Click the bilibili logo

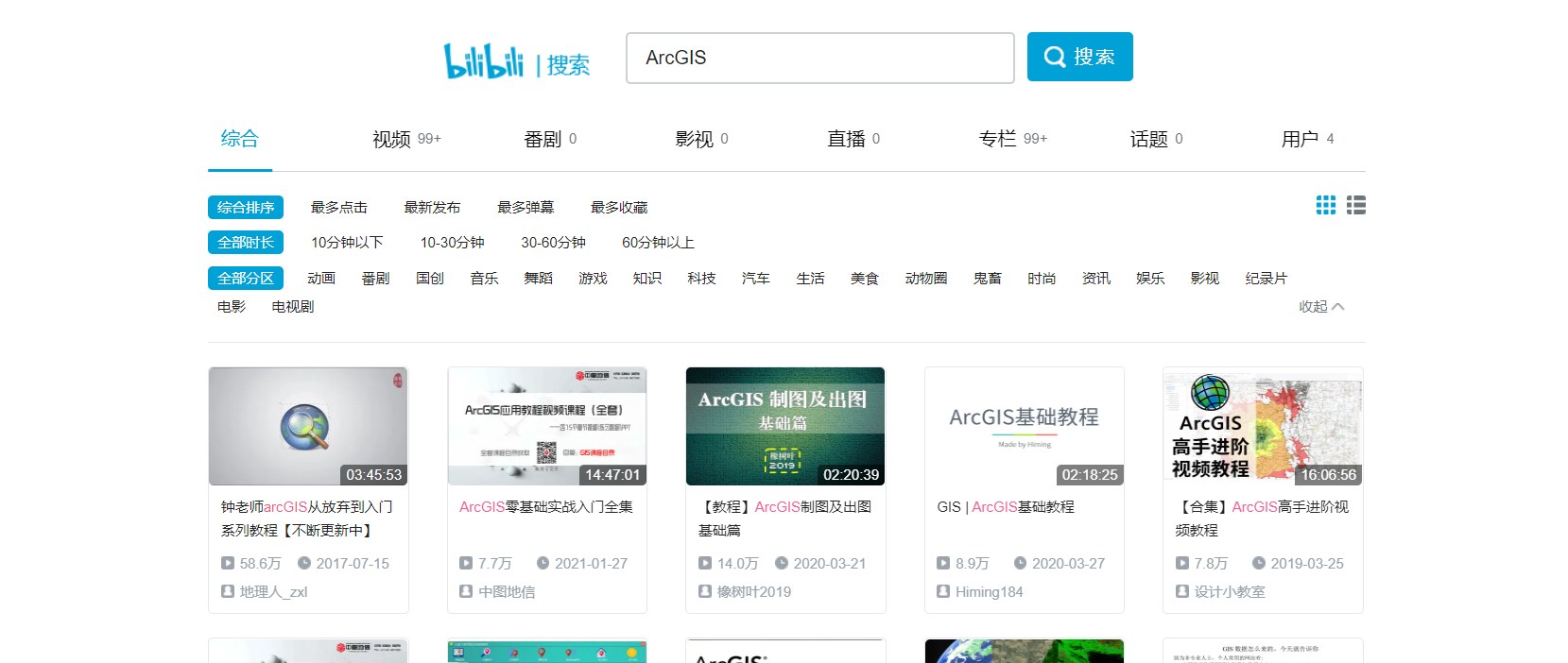(483, 60)
